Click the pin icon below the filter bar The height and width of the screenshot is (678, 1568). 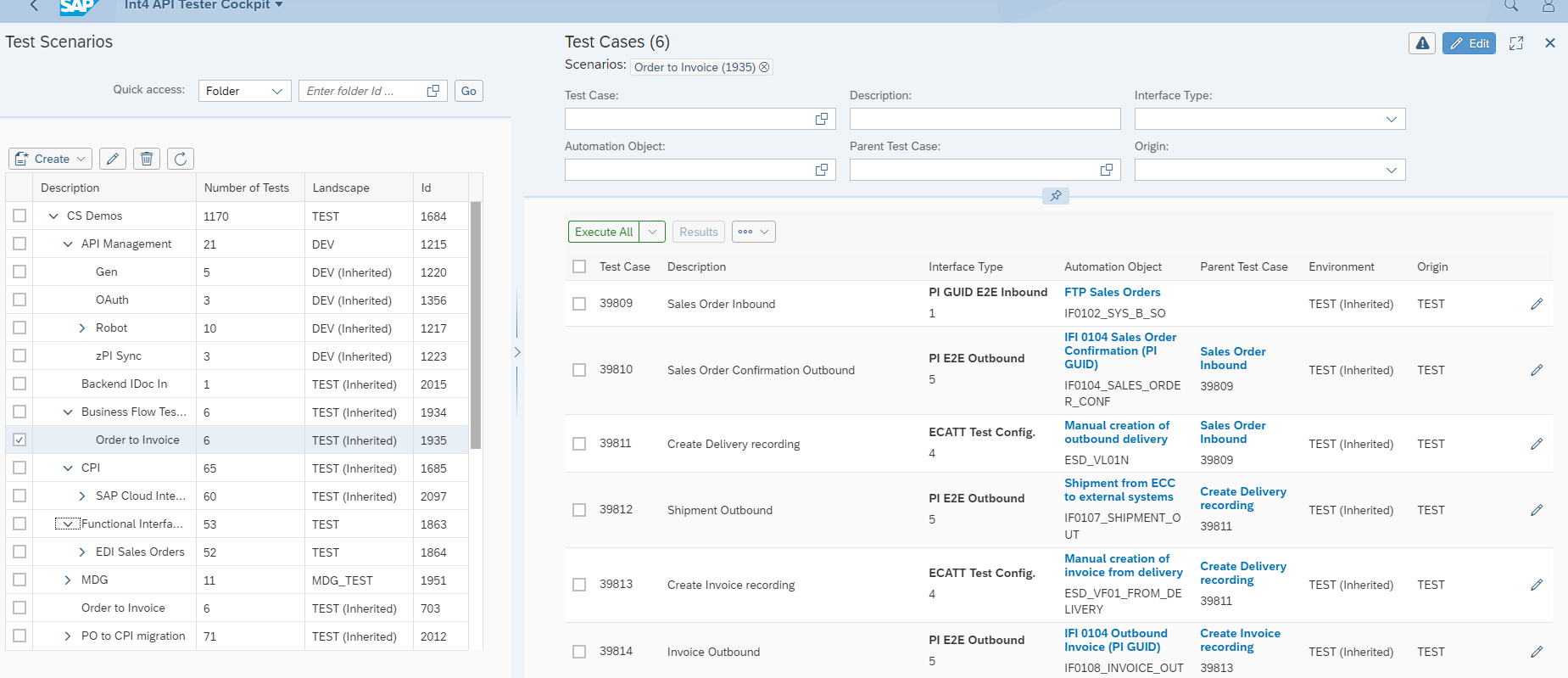tap(1055, 196)
